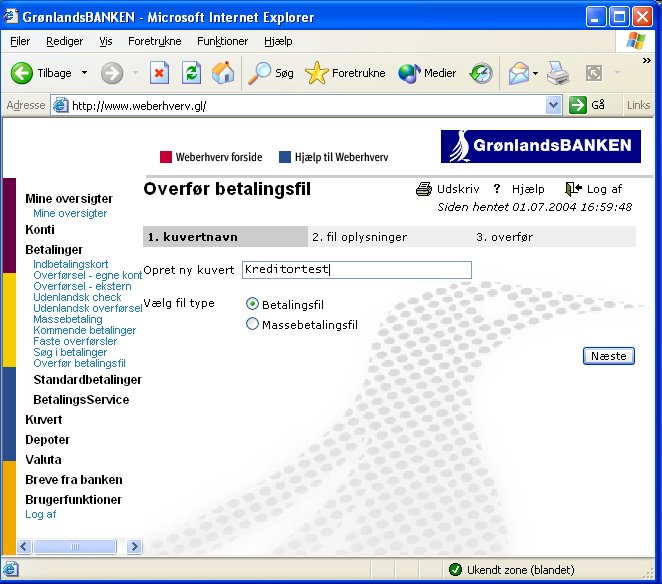Select the Betalingsfil radio button
The height and width of the screenshot is (584, 662).
[x=252, y=304]
